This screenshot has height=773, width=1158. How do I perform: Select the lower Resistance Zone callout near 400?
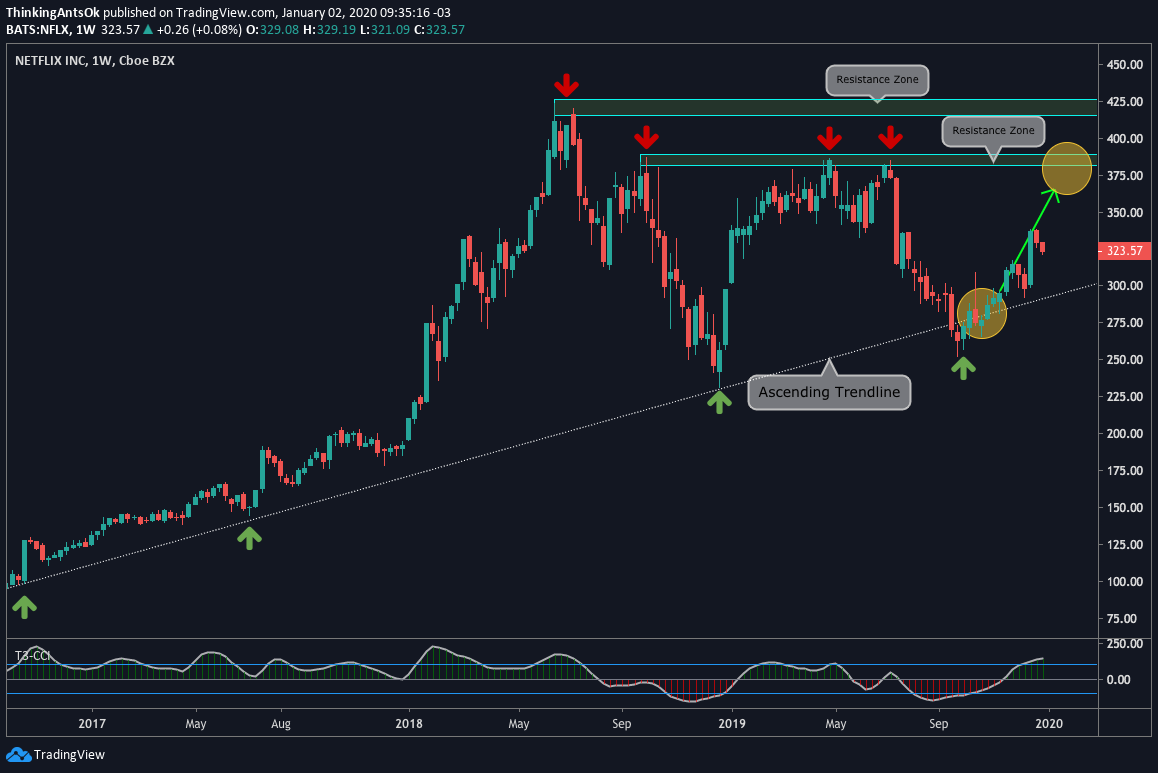[x=993, y=131]
